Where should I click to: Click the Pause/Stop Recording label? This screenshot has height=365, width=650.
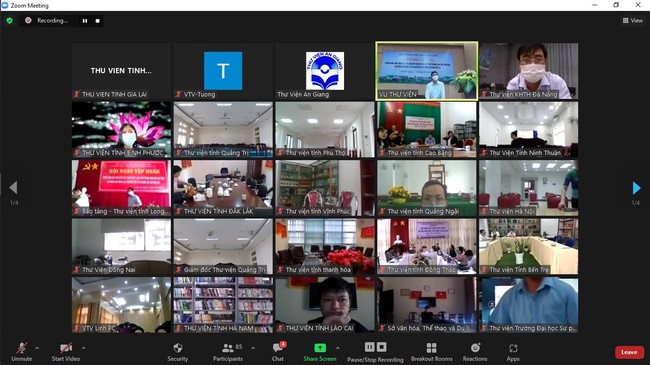pos(376,360)
